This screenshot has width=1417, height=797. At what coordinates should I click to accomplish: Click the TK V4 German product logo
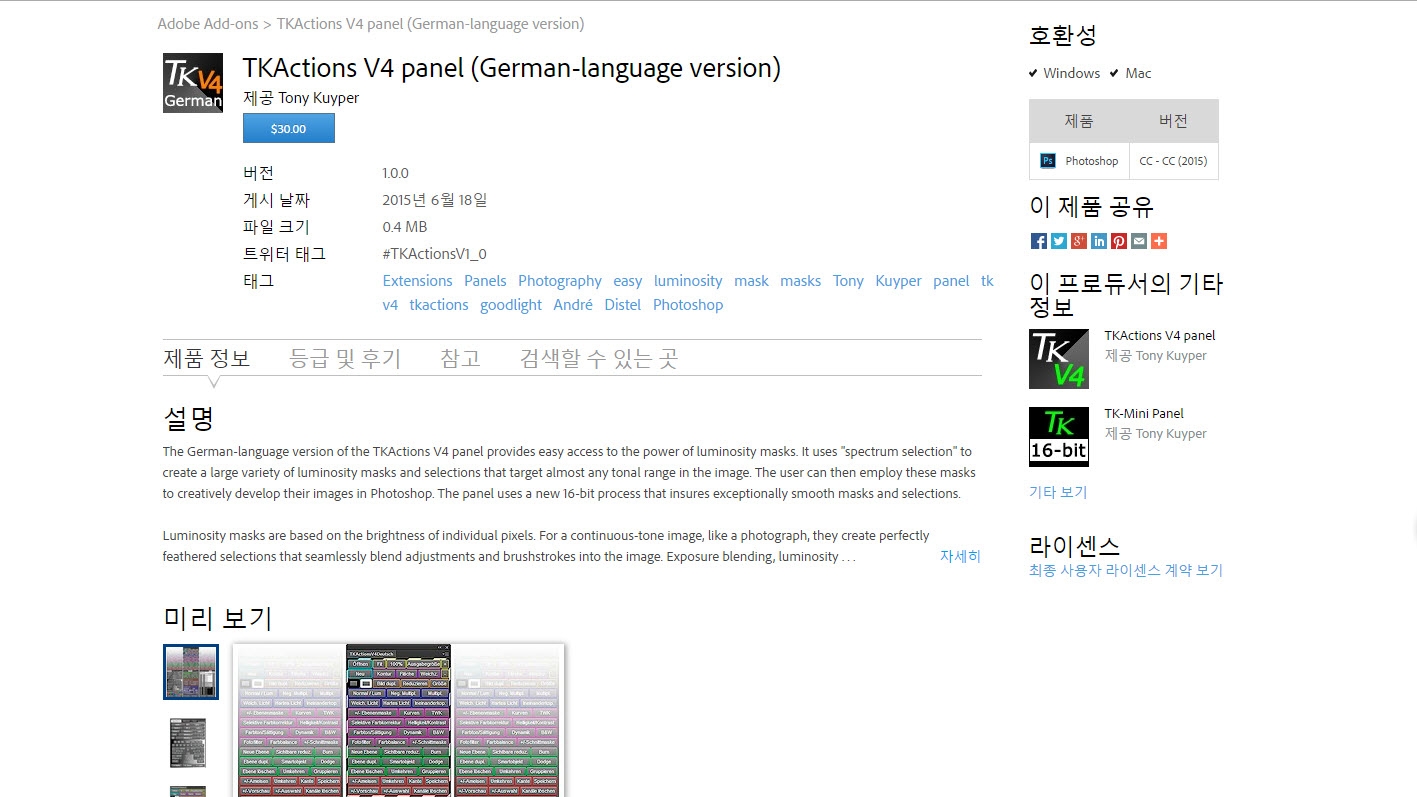(193, 83)
